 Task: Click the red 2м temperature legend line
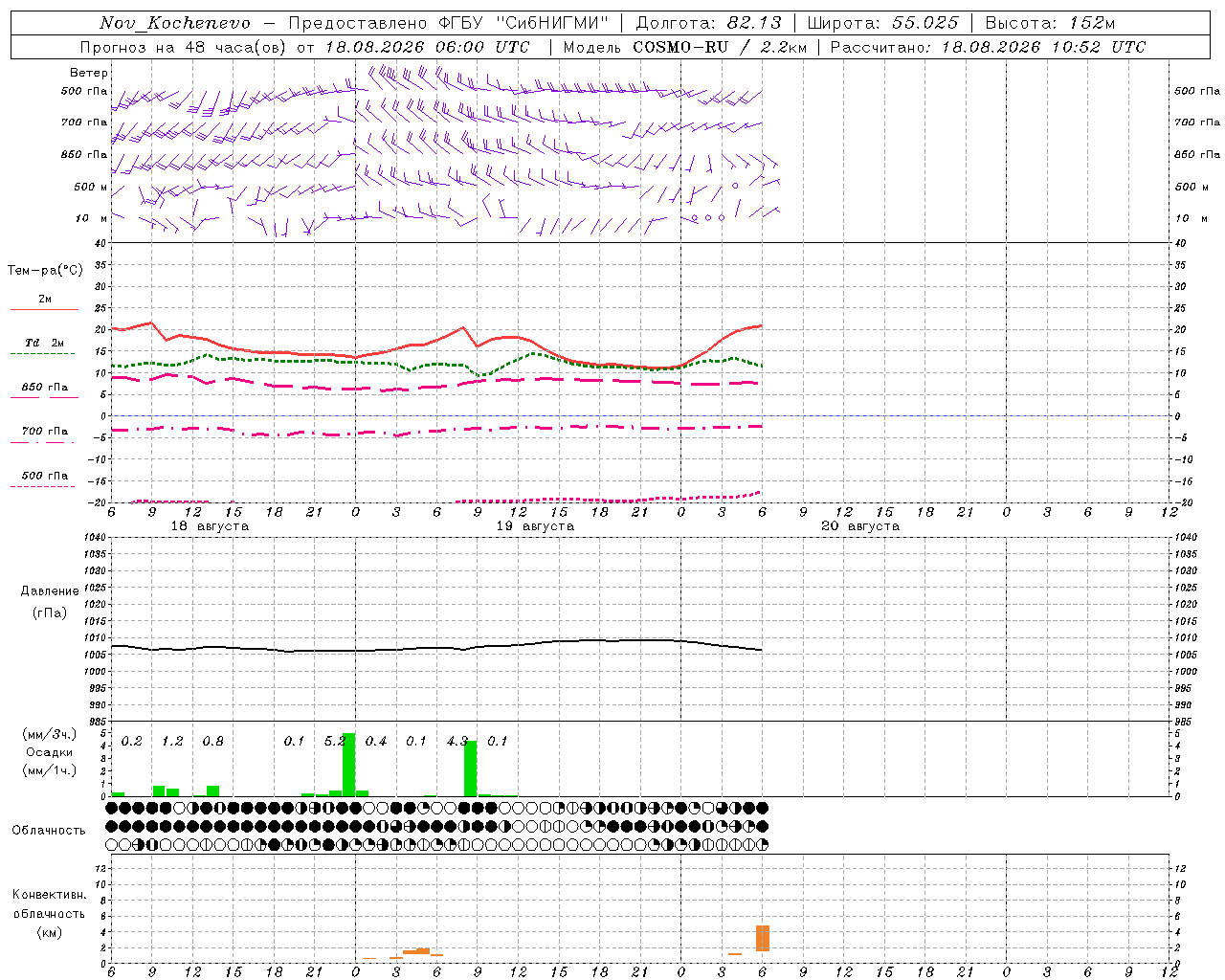pyautogui.click(x=44, y=310)
